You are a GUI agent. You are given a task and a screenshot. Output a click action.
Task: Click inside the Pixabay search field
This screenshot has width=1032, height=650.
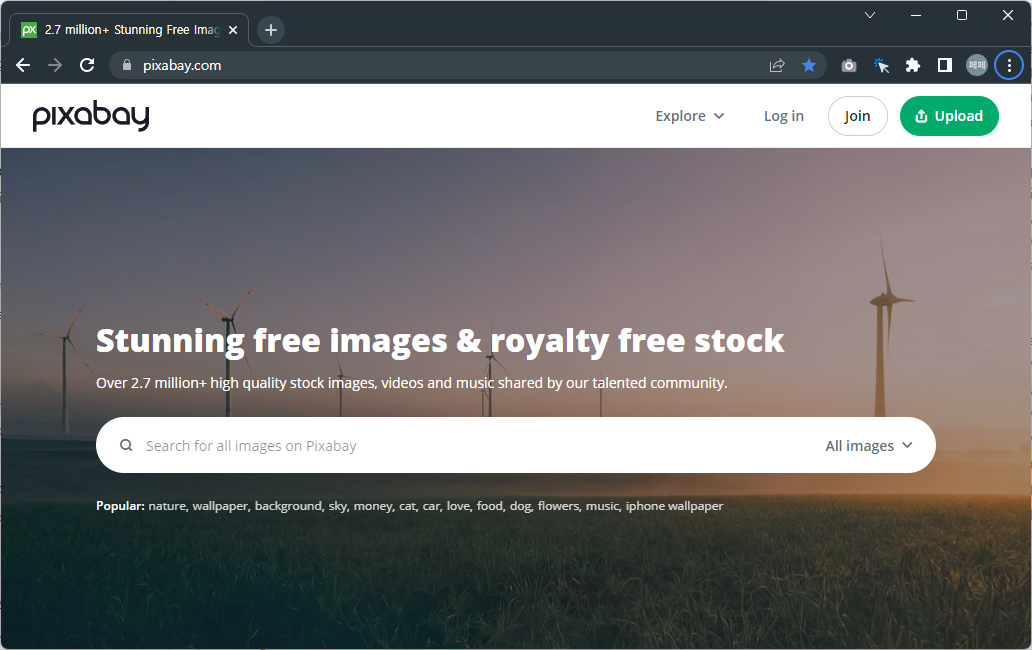400,444
